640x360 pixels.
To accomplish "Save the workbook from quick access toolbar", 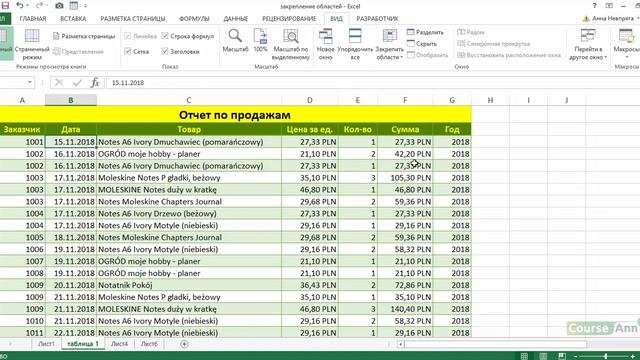I will point(5,6).
